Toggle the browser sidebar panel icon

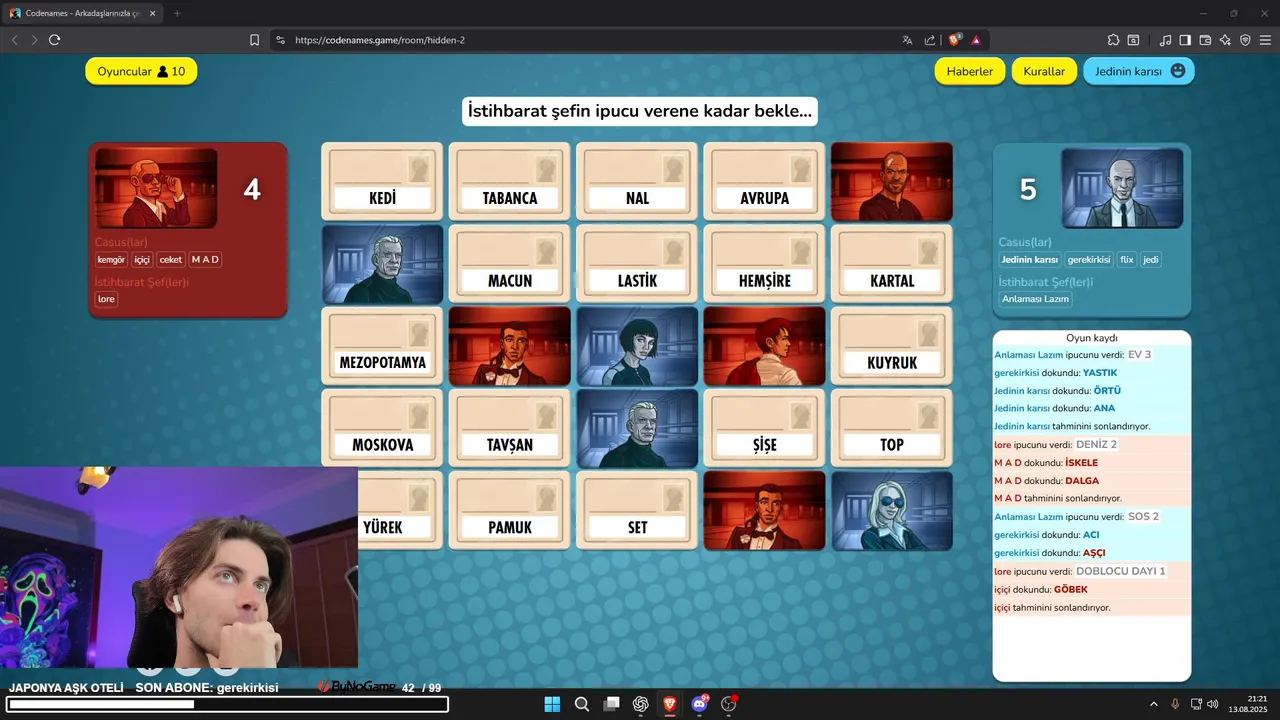(x=1185, y=40)
